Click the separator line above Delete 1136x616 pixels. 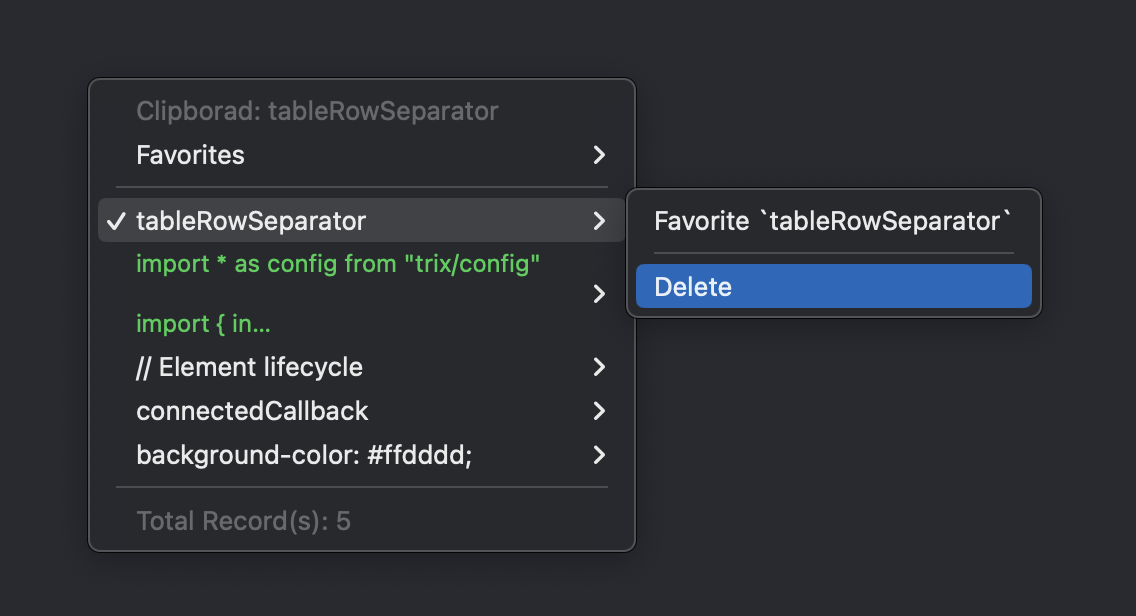click(833, 254)
